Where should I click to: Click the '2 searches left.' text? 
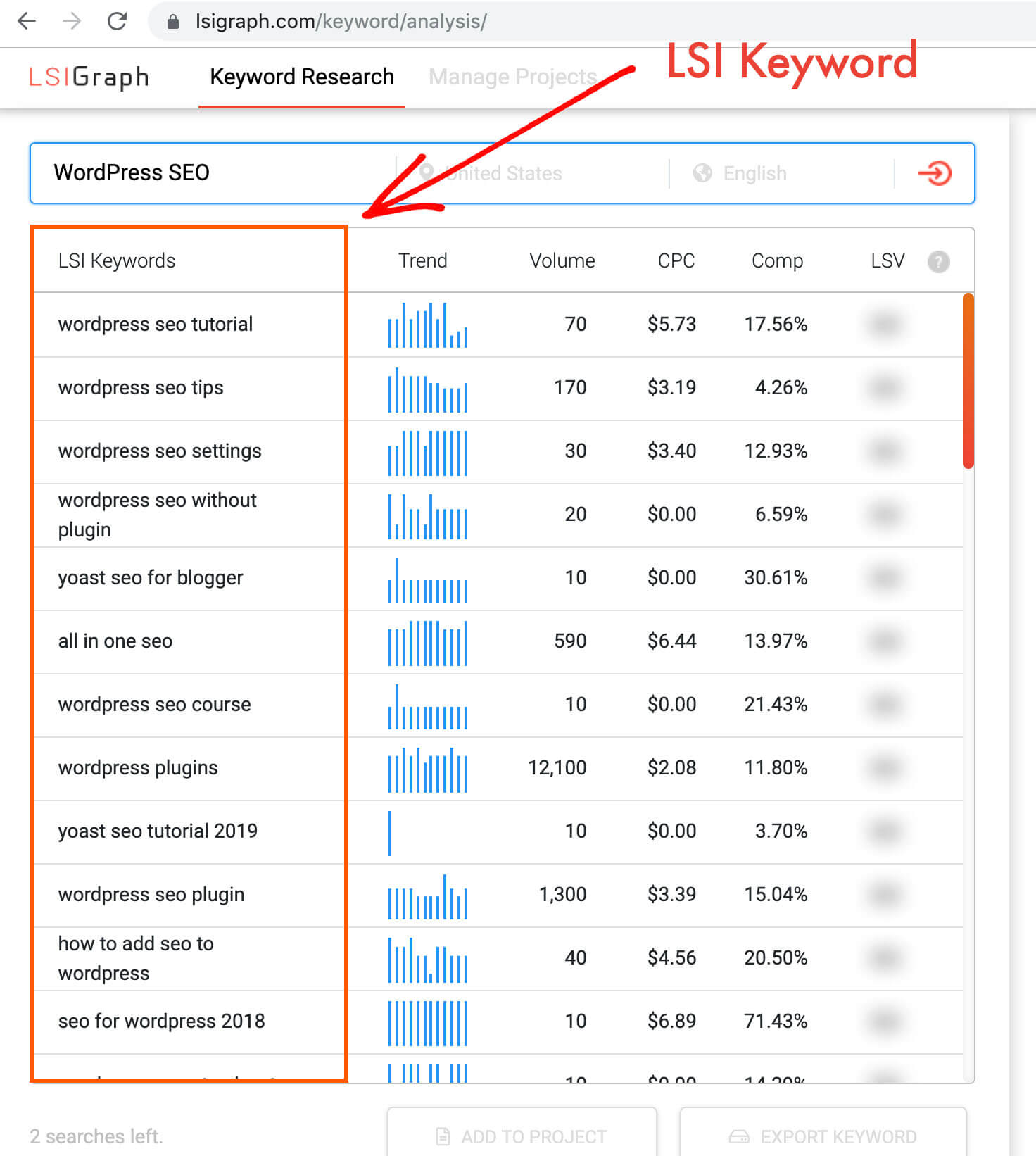[x=96, y=1136]
